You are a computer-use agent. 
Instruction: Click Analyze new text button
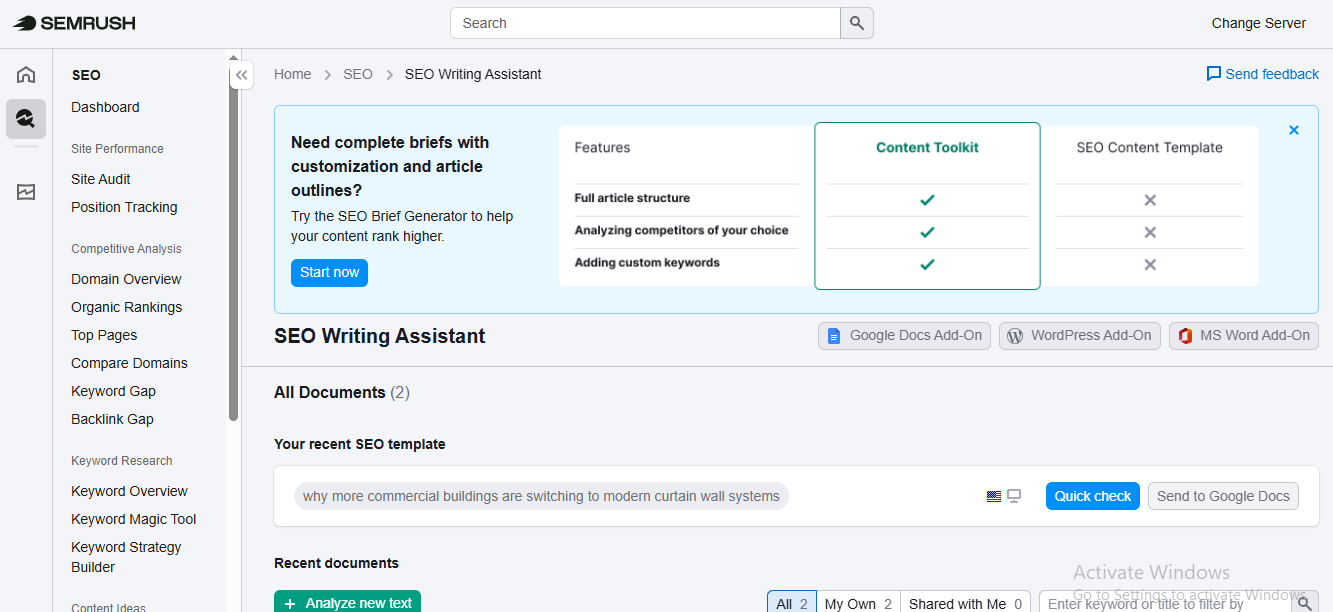click(348, 602)
